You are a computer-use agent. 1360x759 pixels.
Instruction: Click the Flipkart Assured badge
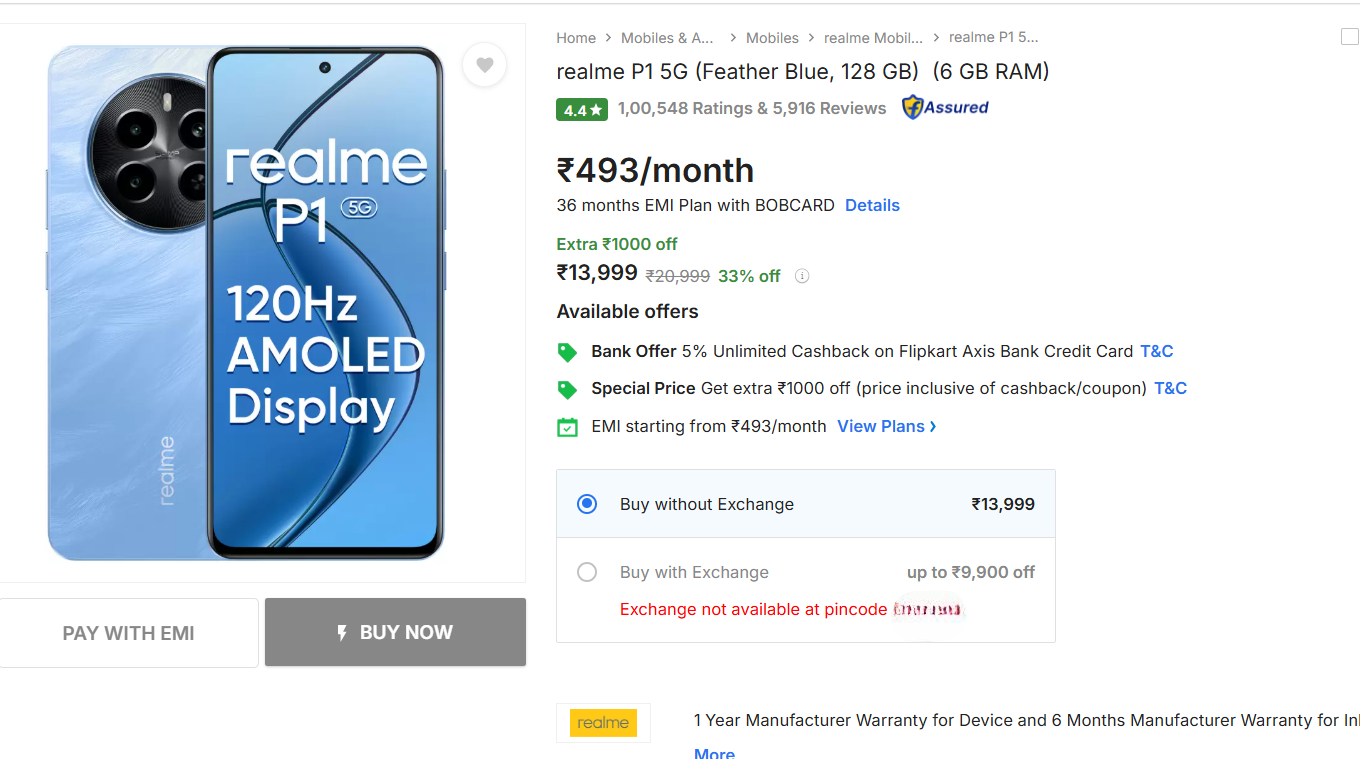(945, 108)
